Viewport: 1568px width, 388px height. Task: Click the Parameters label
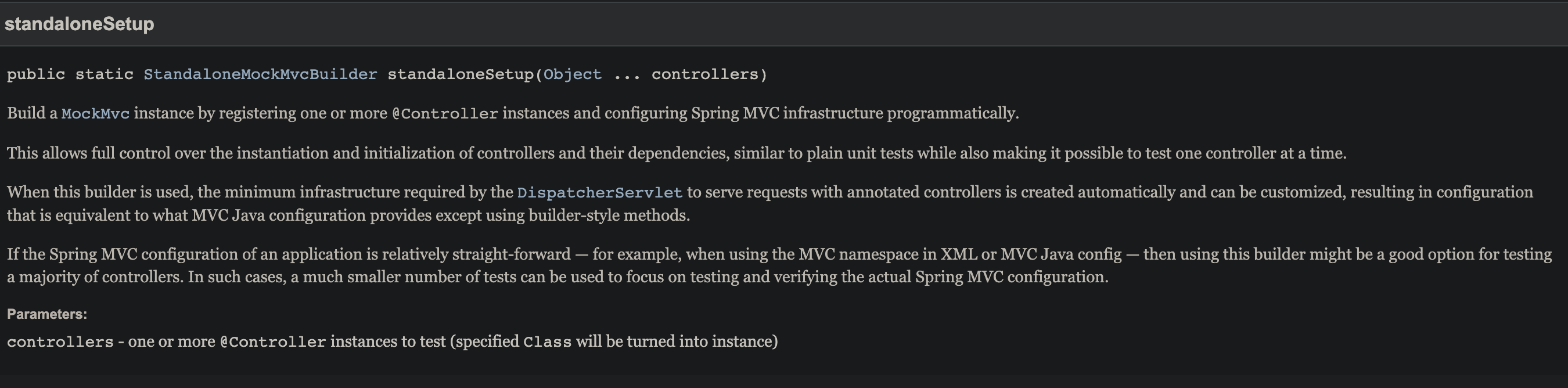pyautogui.click(x=47, y=314)
